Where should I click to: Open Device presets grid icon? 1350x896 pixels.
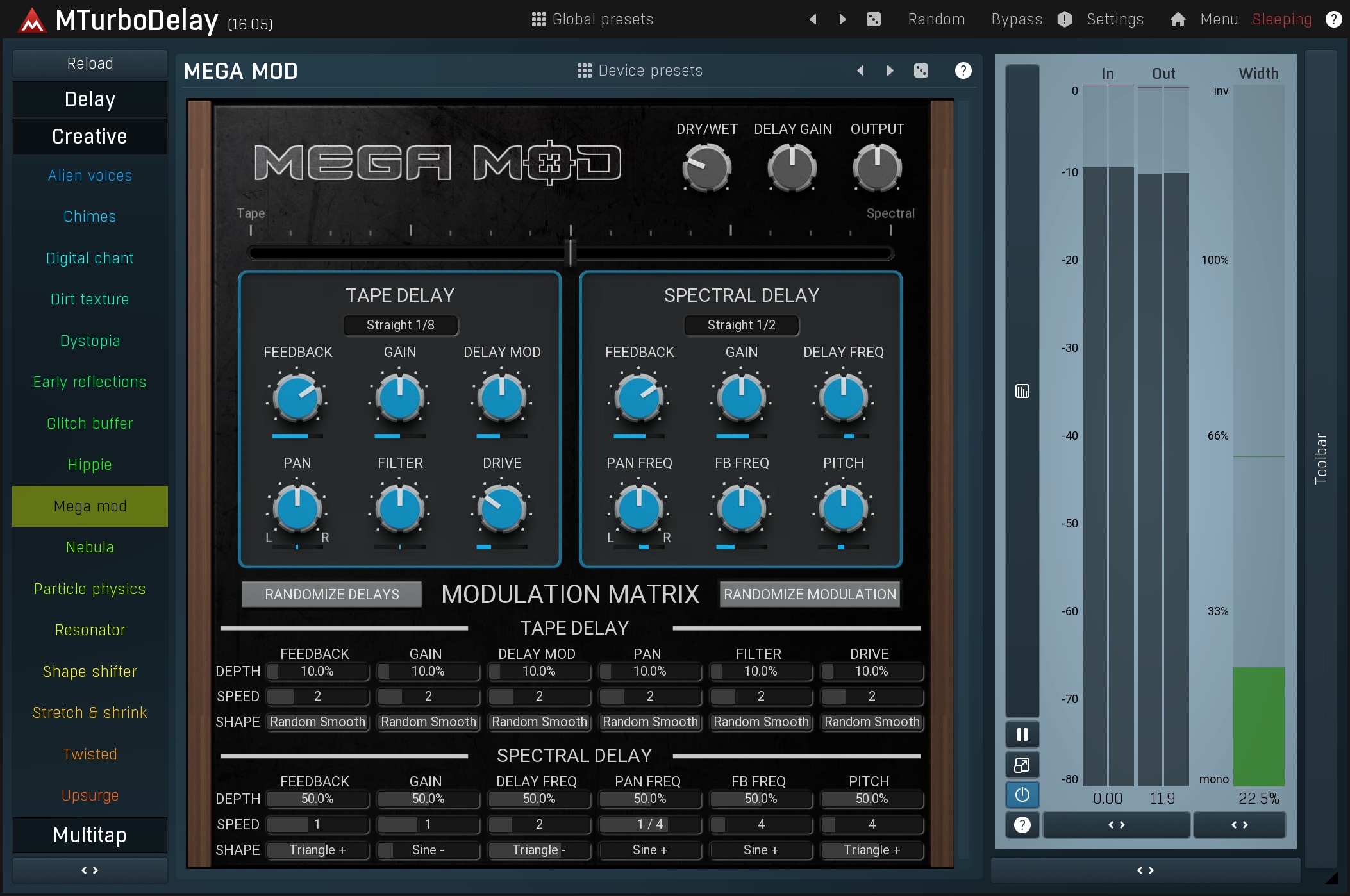(584, 71)
